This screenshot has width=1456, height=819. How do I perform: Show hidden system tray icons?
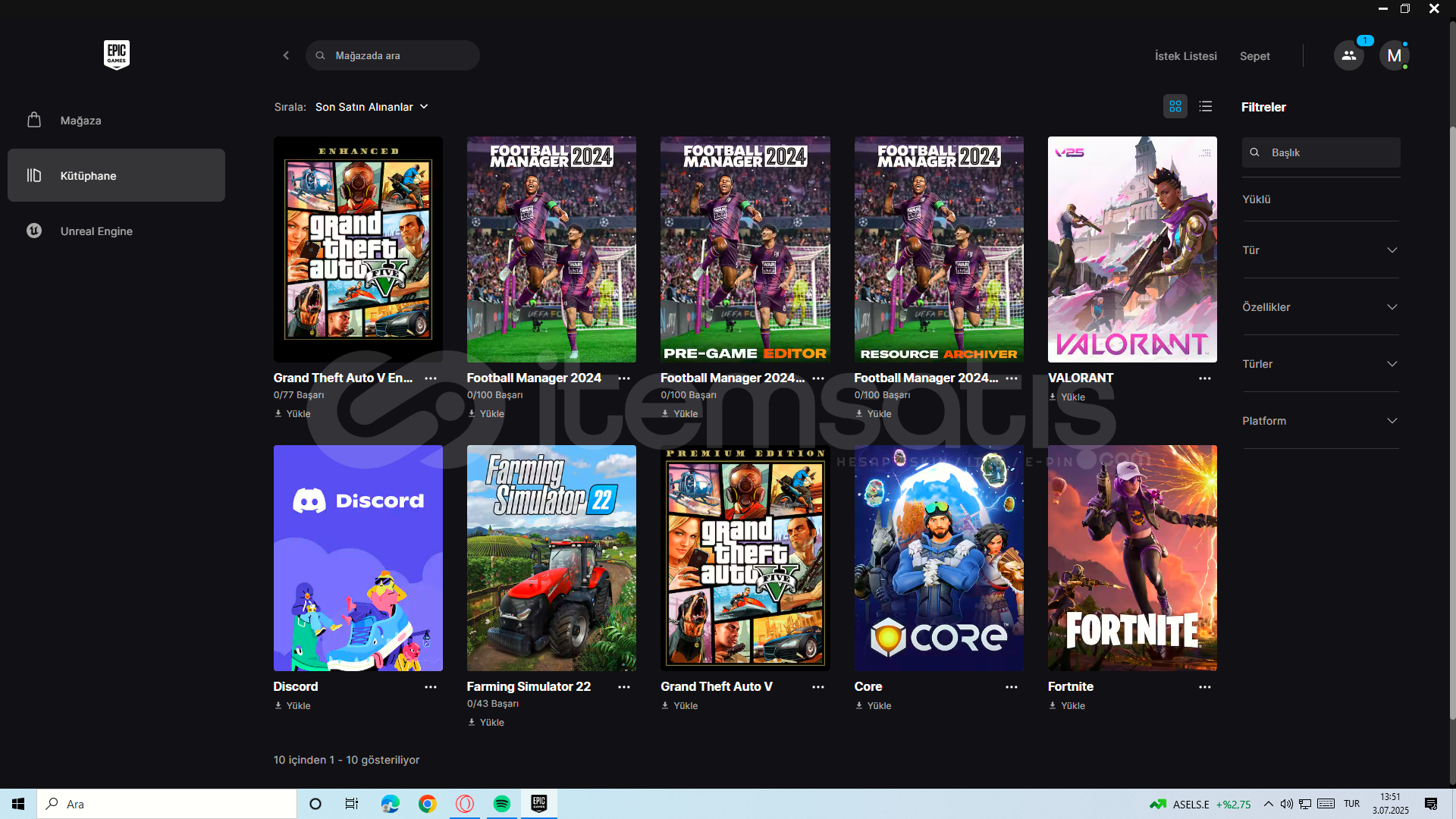(x=1268, y=804)
